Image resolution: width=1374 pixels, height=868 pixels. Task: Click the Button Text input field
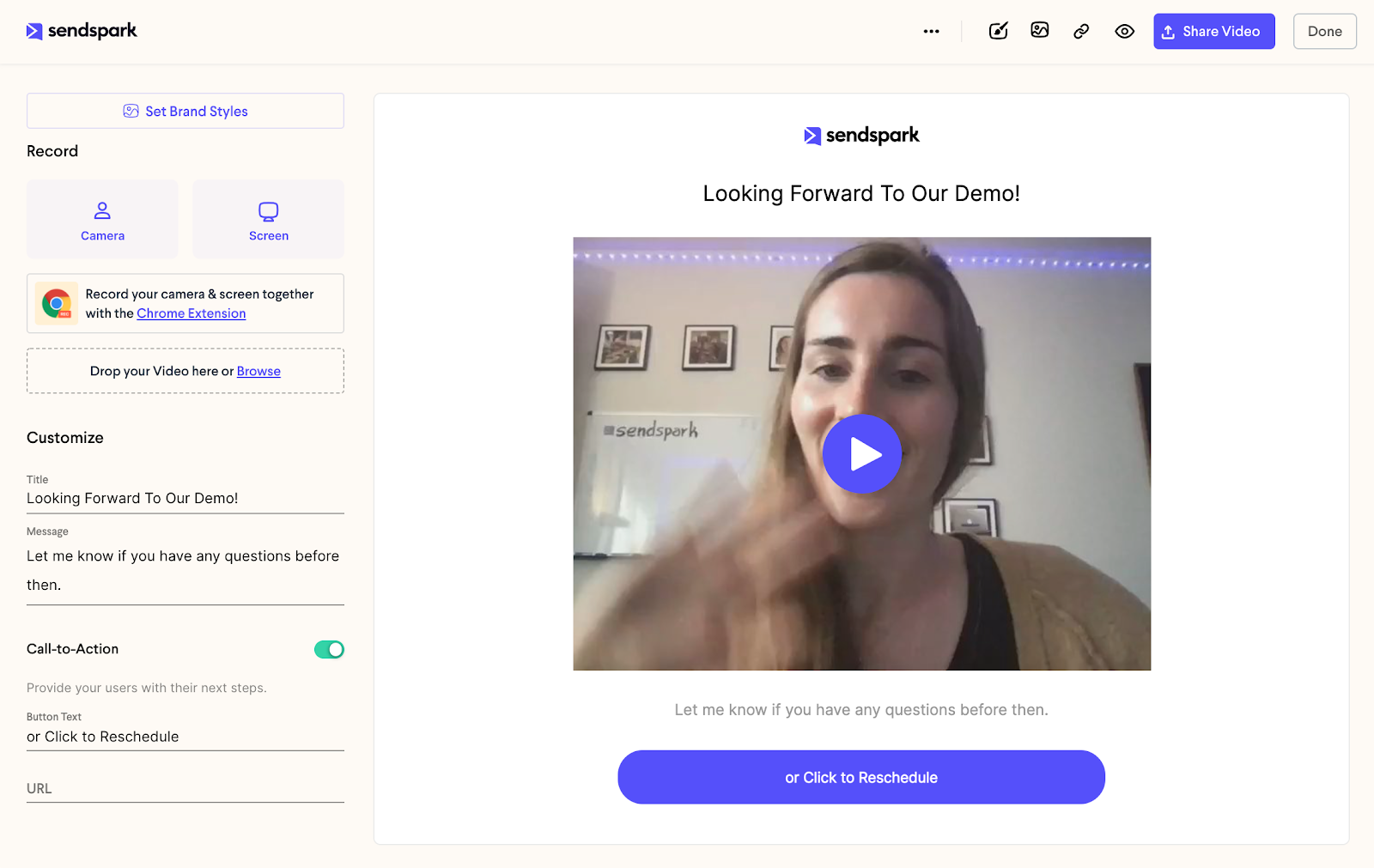185,737
